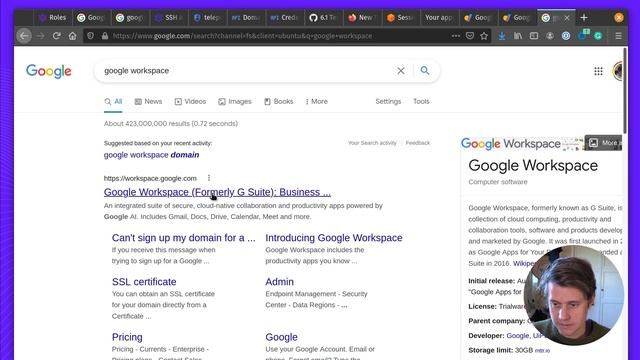Image resolution: width=640 pixels, height=360 pixels.
Task: Switch to the SSH browser tab
Action: pyautogui.click(x=169, y=18)
